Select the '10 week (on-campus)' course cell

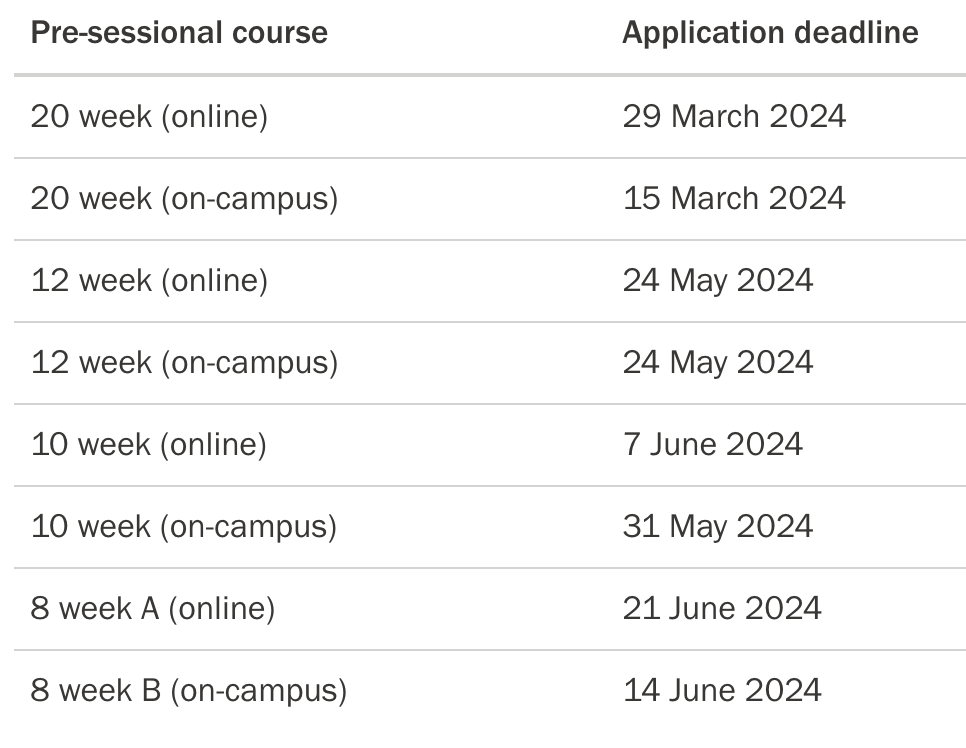[184, 527]
